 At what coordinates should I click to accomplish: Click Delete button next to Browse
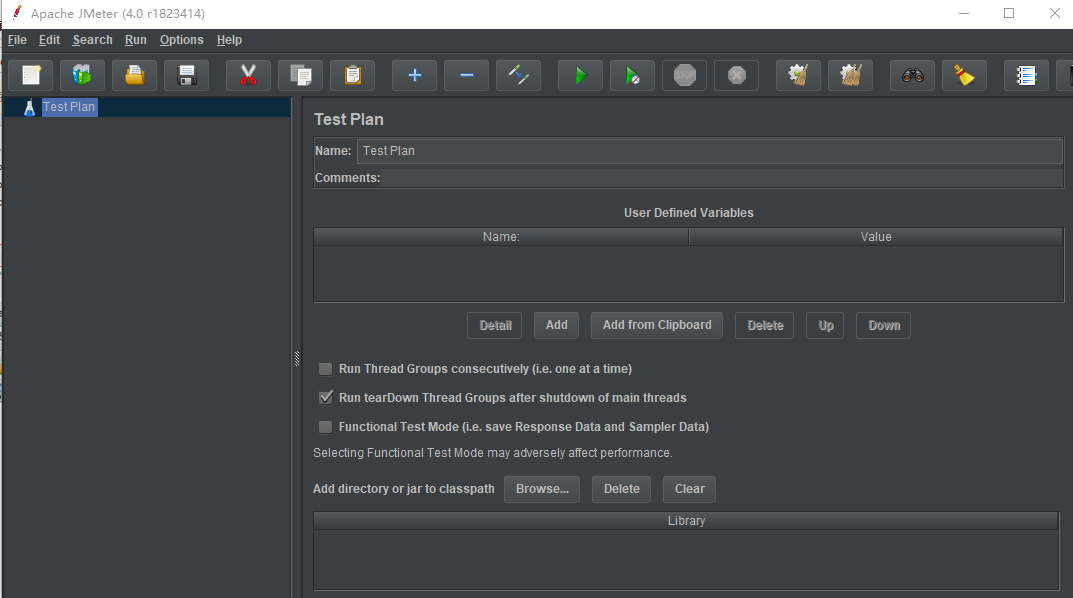coord(621,489)
